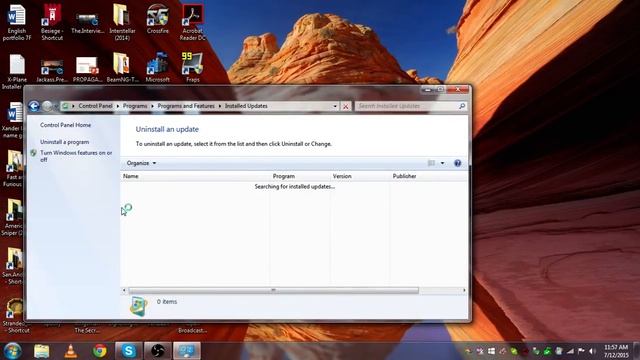
Task: Open the view options dropdown arrow
Action: click(442, 163)
